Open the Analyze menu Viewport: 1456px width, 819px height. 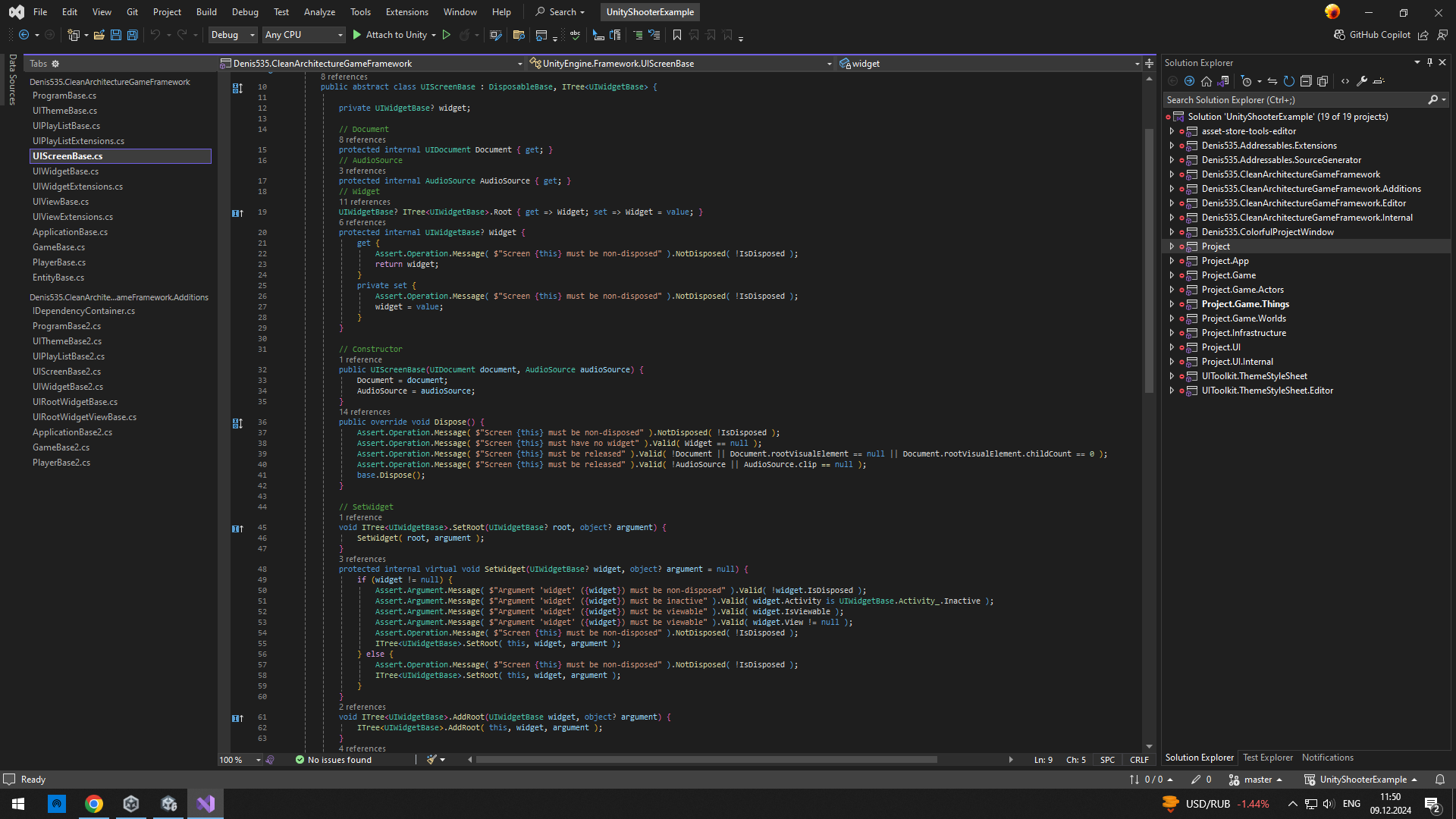(319, 12)
